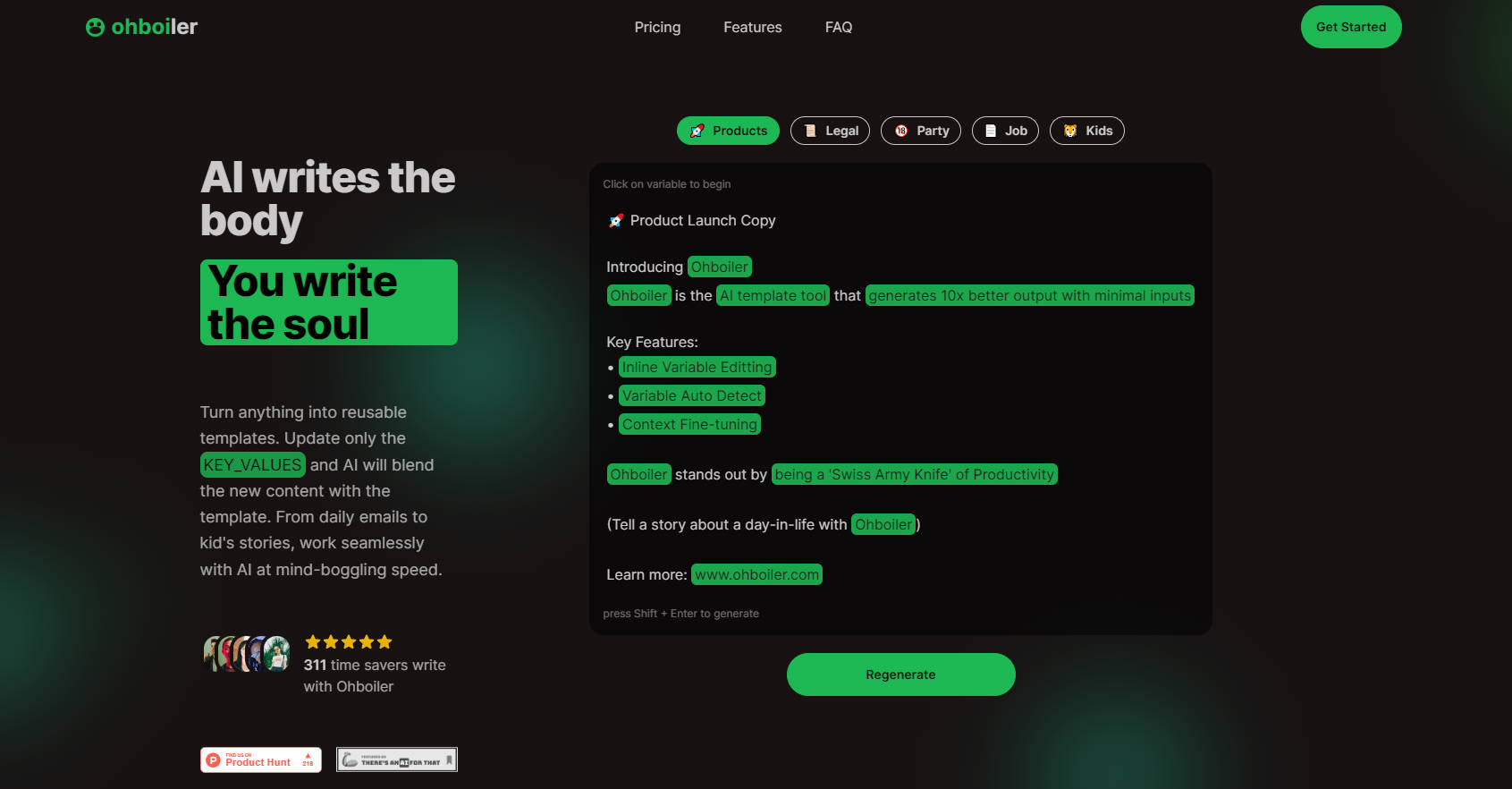Open There's An AI For That badge

point(397,759)
